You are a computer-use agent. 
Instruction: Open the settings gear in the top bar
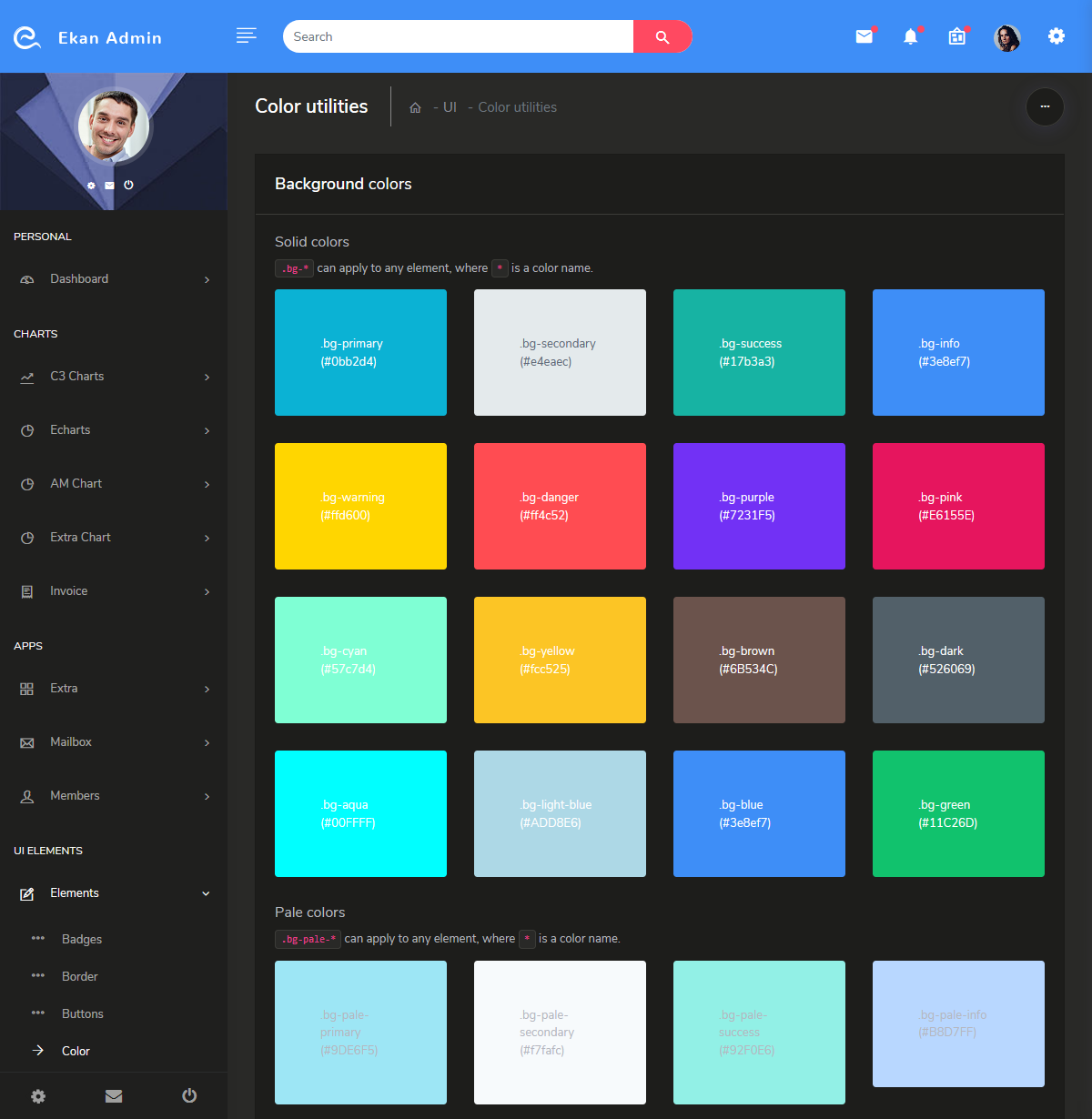pyautogui.click(x=1056, y=36)
